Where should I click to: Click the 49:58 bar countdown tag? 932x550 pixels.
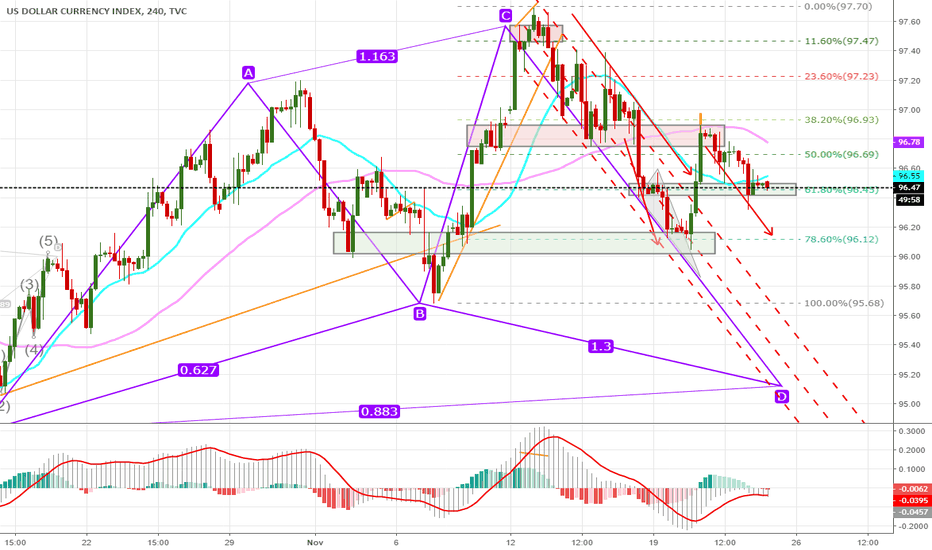point(909,200)
